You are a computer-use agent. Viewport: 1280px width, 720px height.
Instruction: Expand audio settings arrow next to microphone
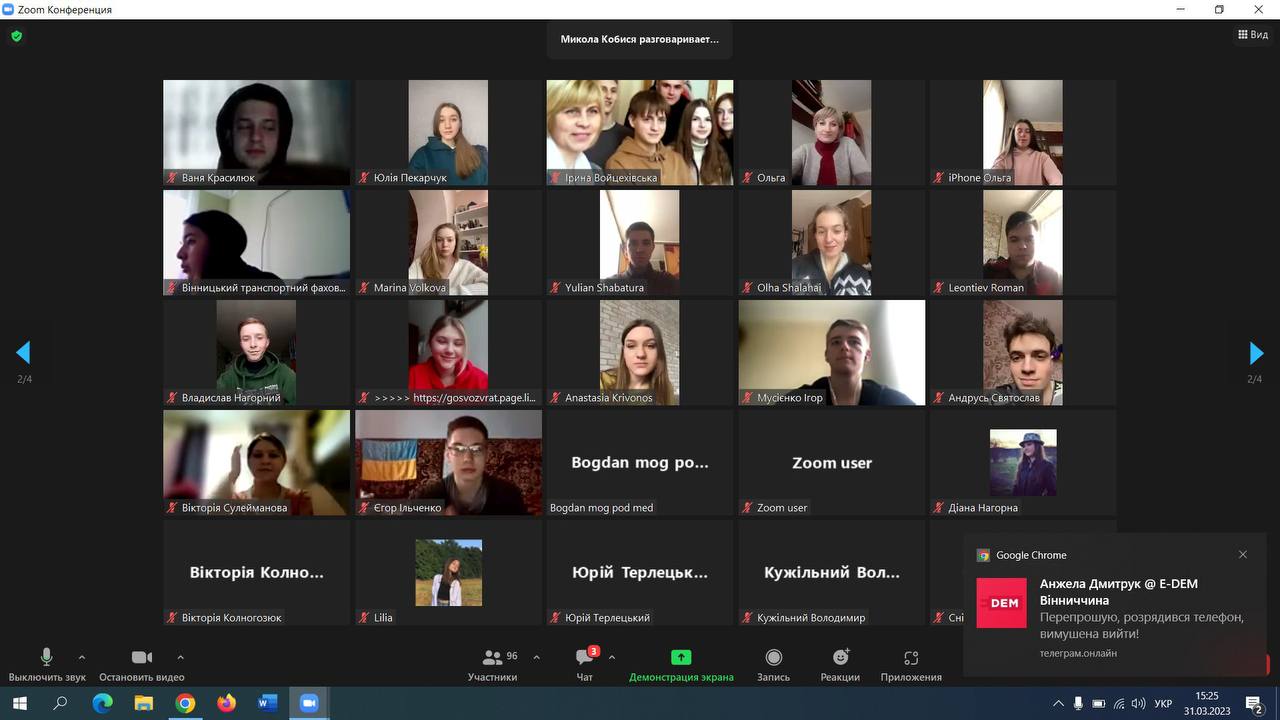[x=82, y=657]
